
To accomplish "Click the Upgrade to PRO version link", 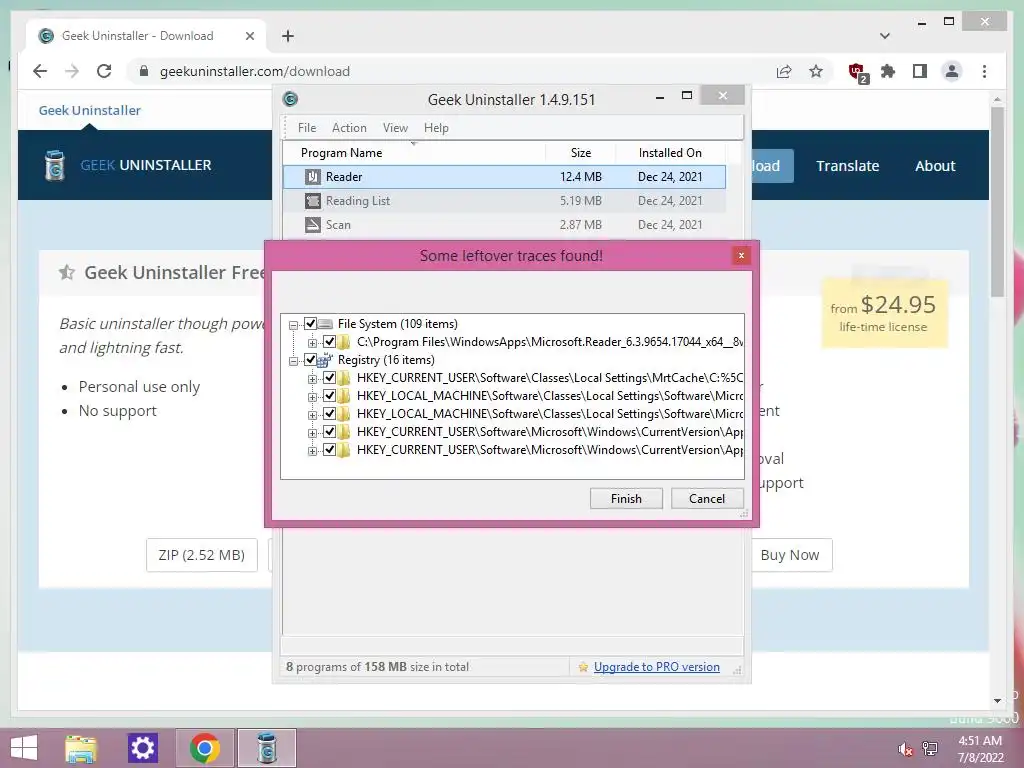I will coord(656,667).
